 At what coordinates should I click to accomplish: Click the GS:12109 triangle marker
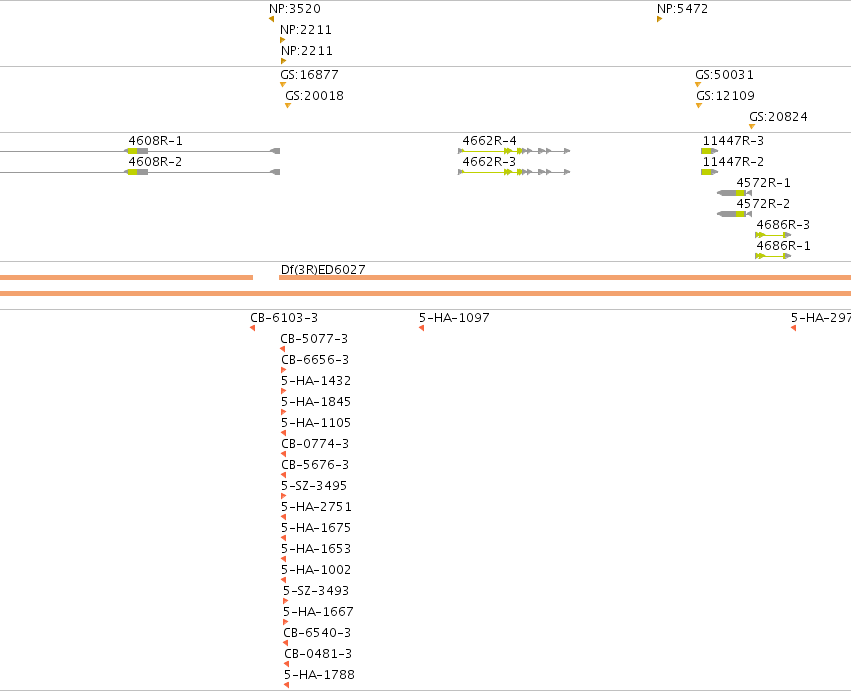click(x=699, y=105)
